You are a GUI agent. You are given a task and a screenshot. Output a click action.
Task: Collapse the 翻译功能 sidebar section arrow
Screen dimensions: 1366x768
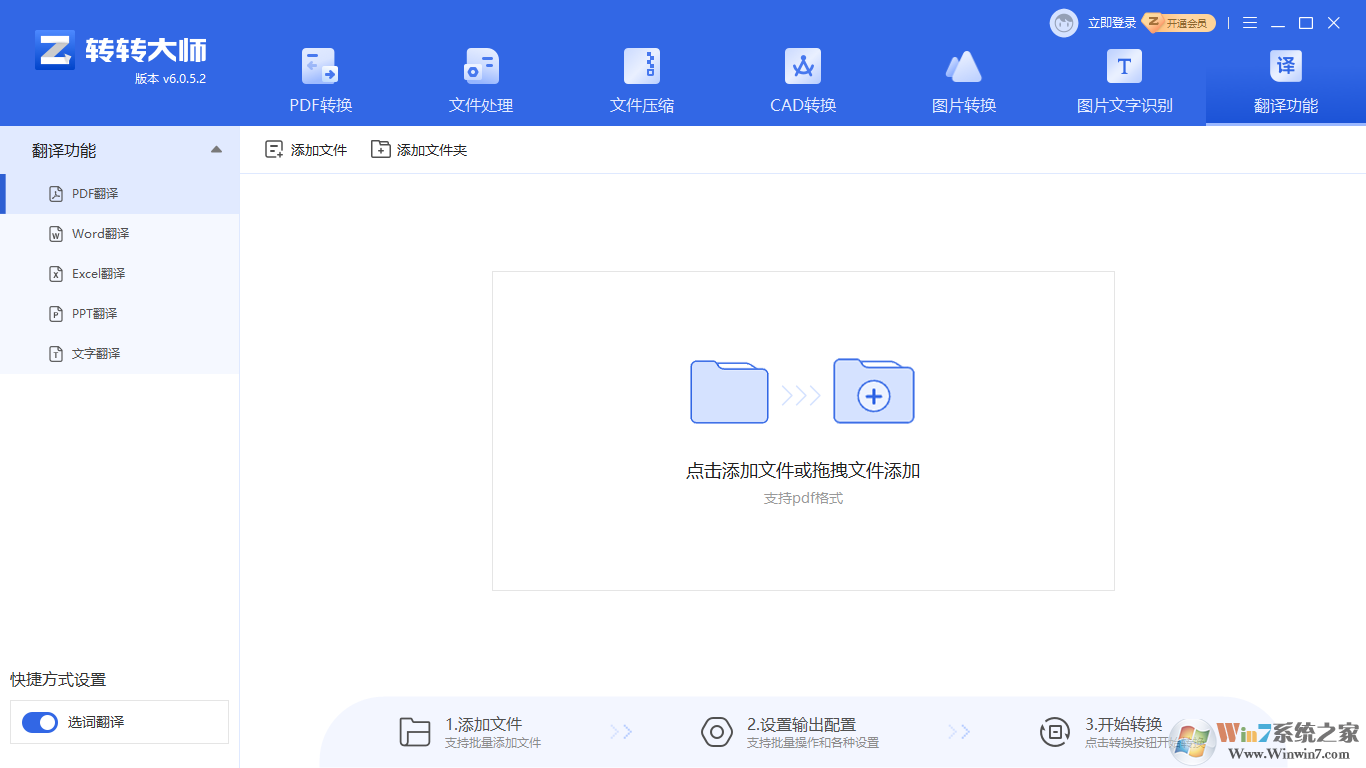(x=216, y=150)
